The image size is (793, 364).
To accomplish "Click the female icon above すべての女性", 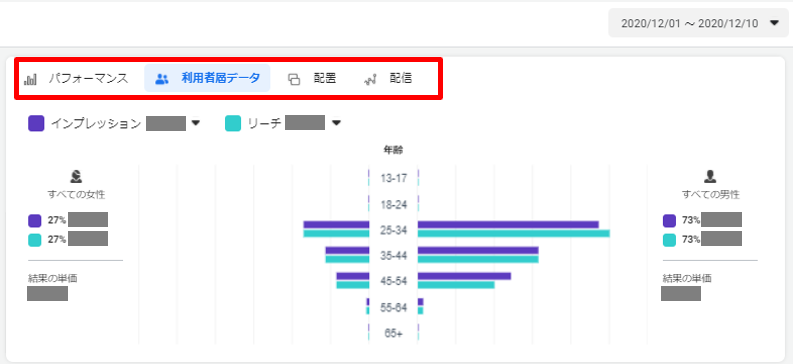I will click(76, 176).
